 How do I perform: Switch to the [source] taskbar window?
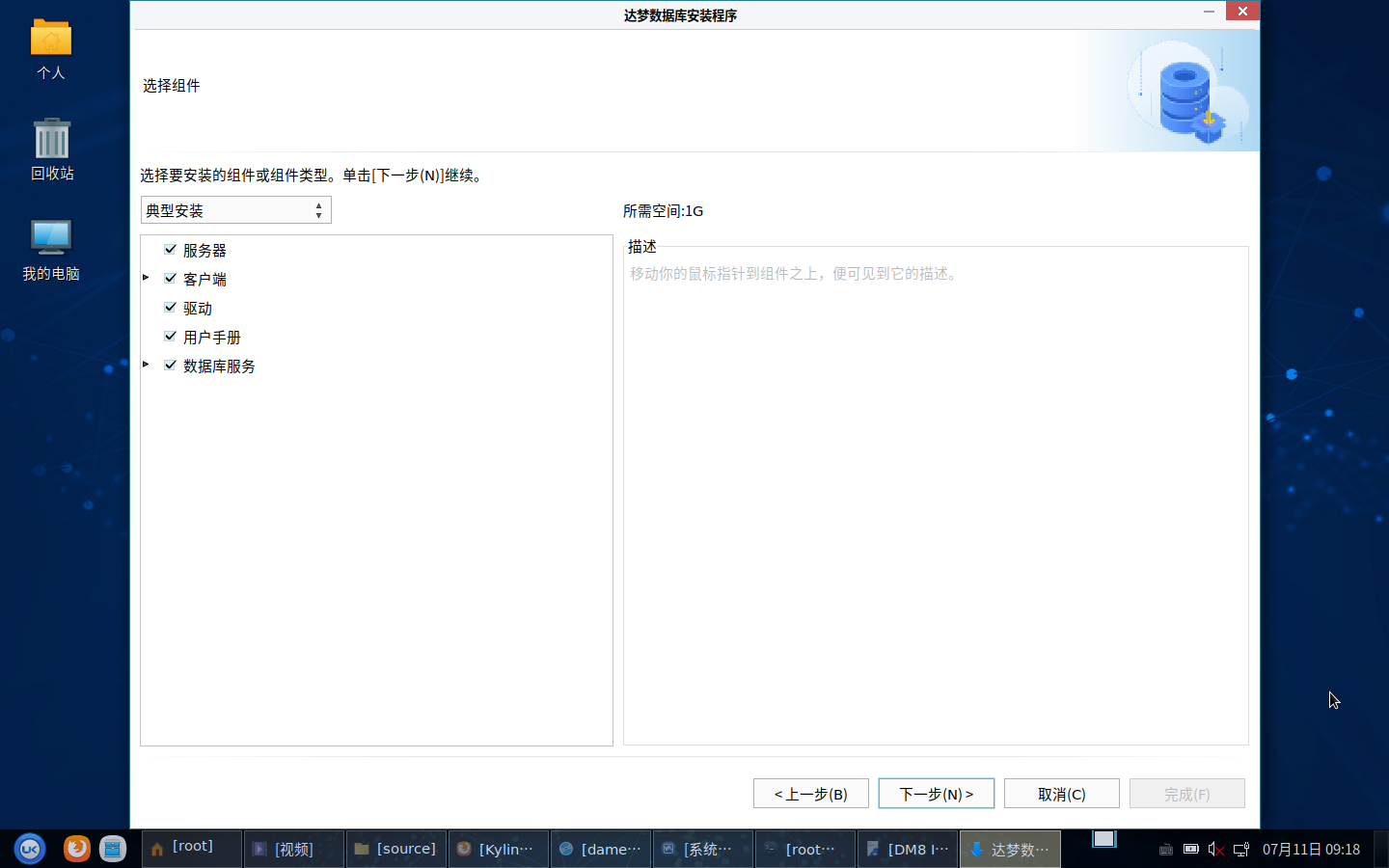tap(395, 849)
